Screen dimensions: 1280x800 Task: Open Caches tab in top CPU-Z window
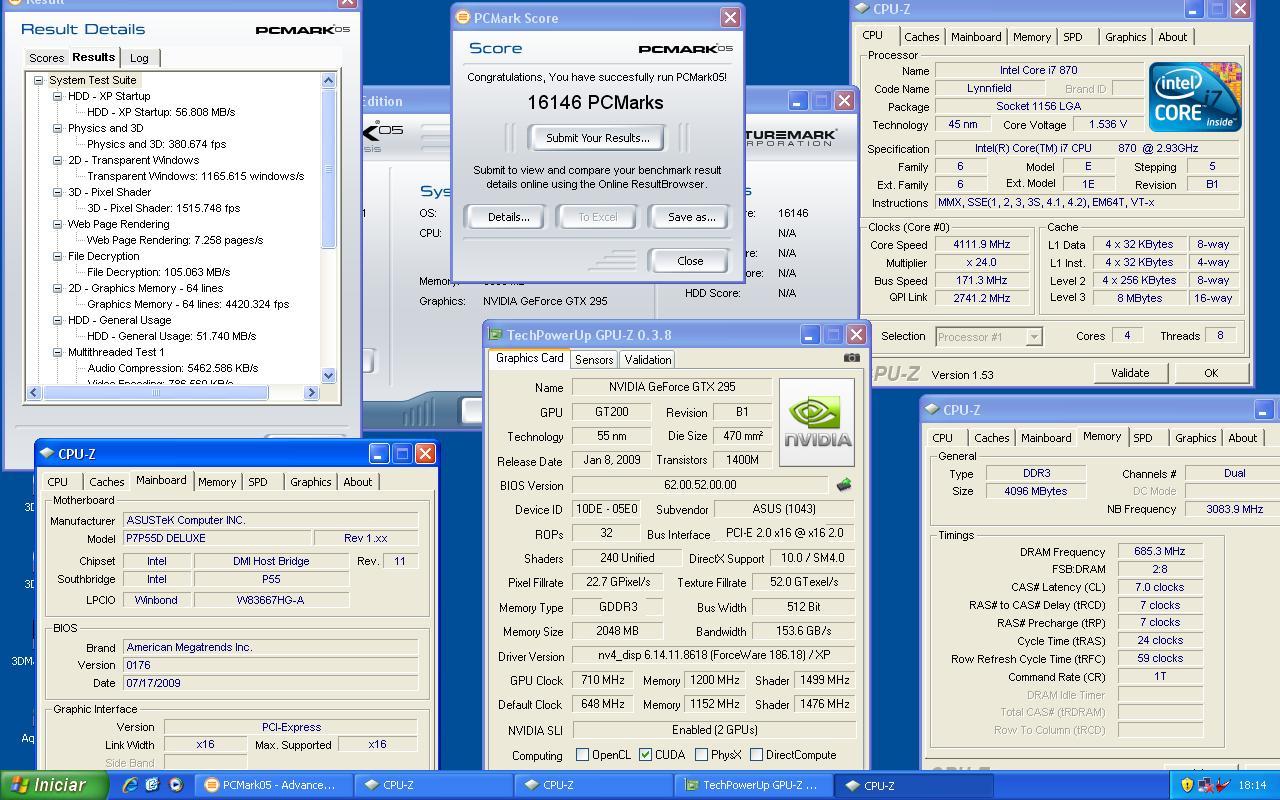point(921,37)
